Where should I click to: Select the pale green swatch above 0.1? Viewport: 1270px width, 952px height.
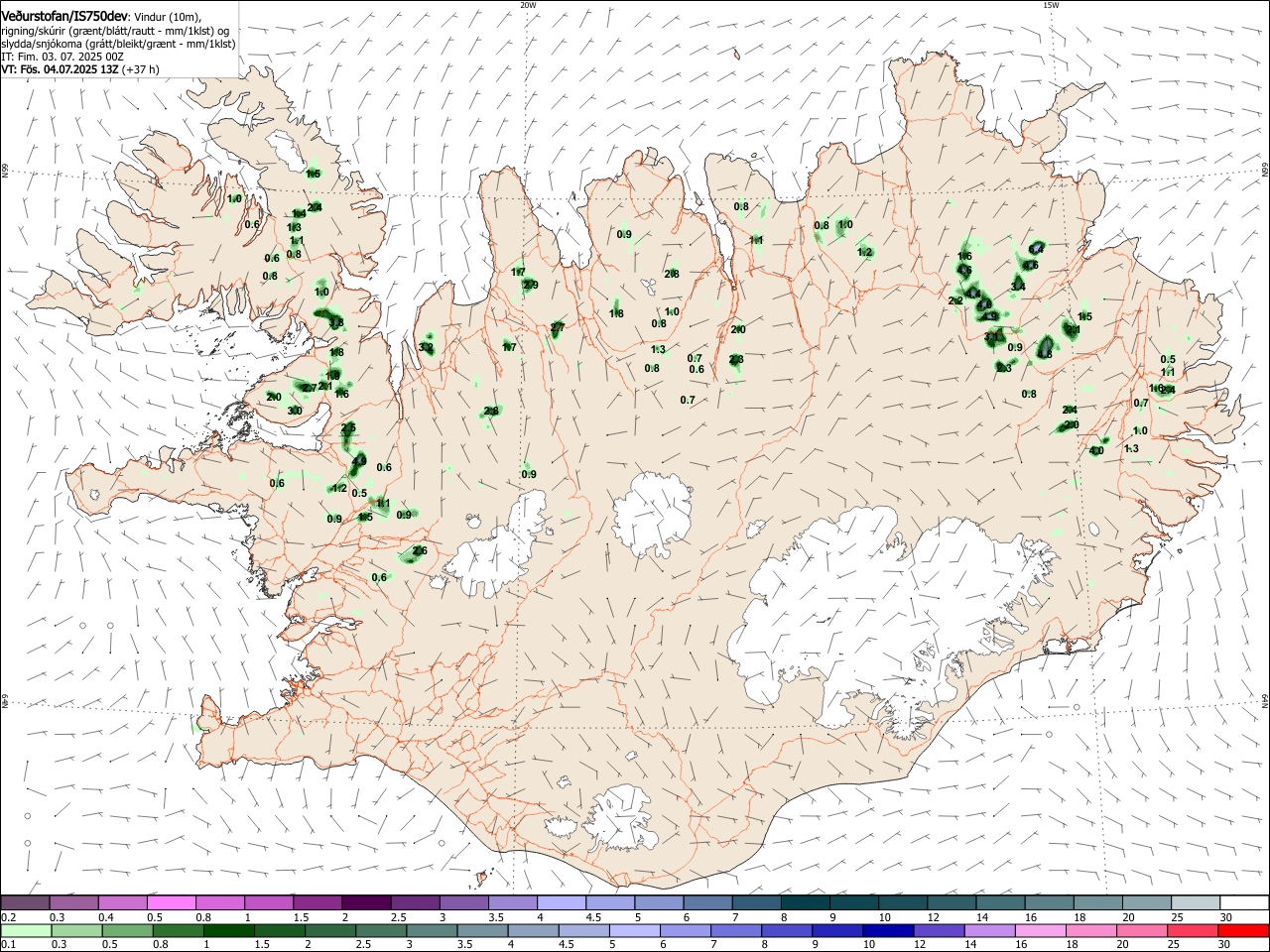tap(26, 931)
